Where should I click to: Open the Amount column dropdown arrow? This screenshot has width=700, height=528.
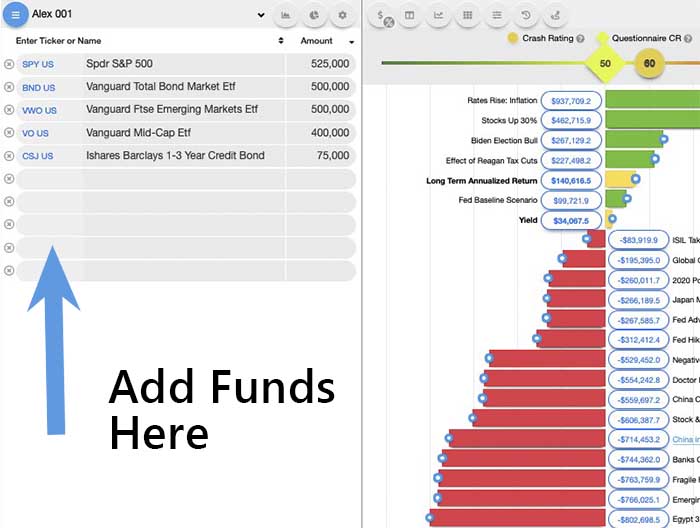point(351,42)
